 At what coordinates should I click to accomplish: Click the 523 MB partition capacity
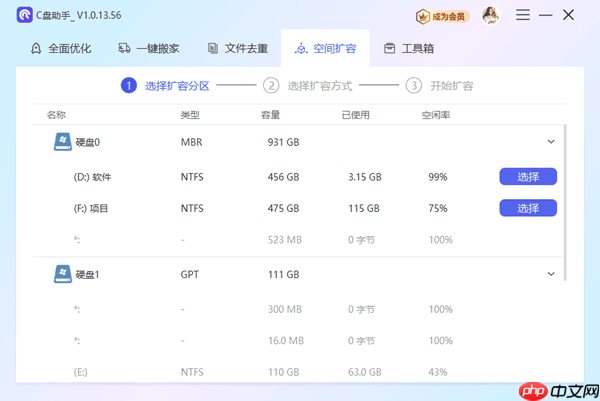click(x=285, y=240)
